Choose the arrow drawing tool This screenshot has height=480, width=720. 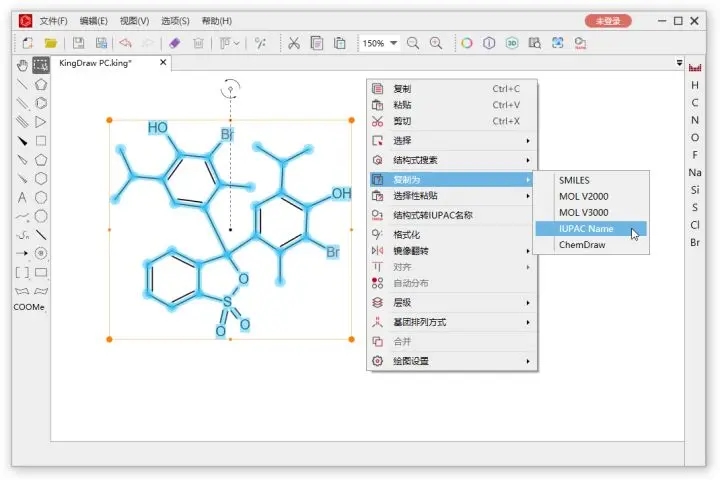22,253
